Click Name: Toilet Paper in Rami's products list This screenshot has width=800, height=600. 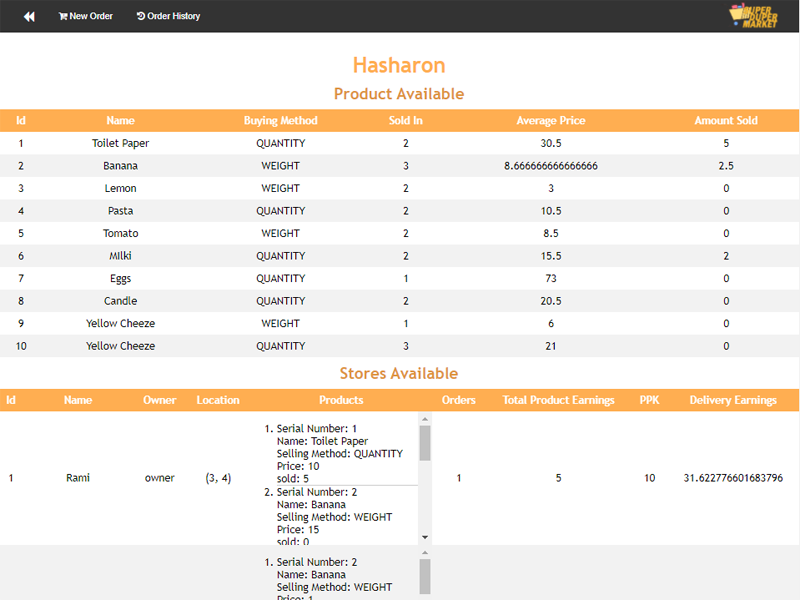[x=322, y=441]
